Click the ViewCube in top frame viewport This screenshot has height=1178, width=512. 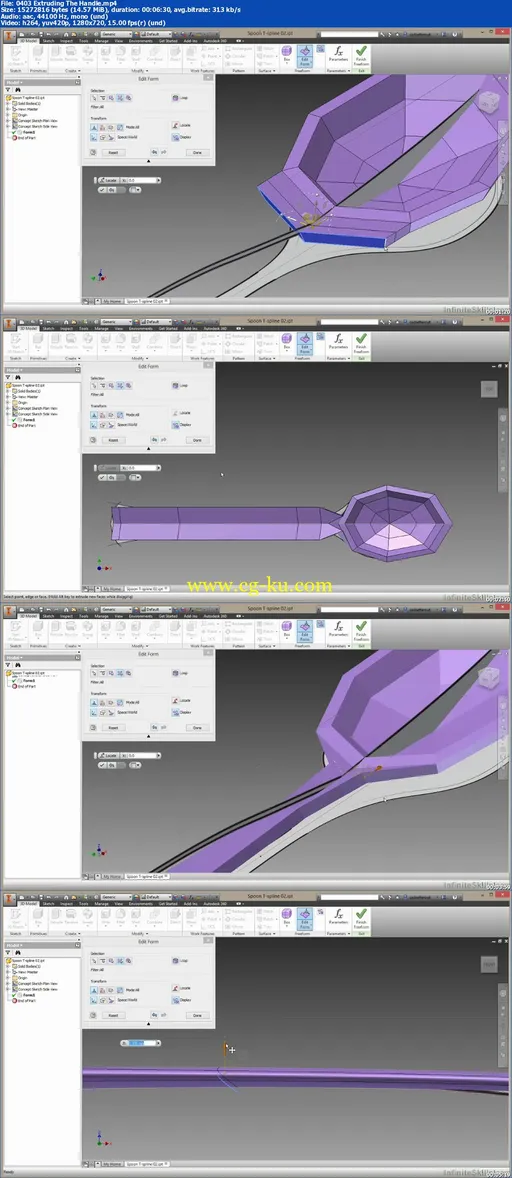pos(488,101)
